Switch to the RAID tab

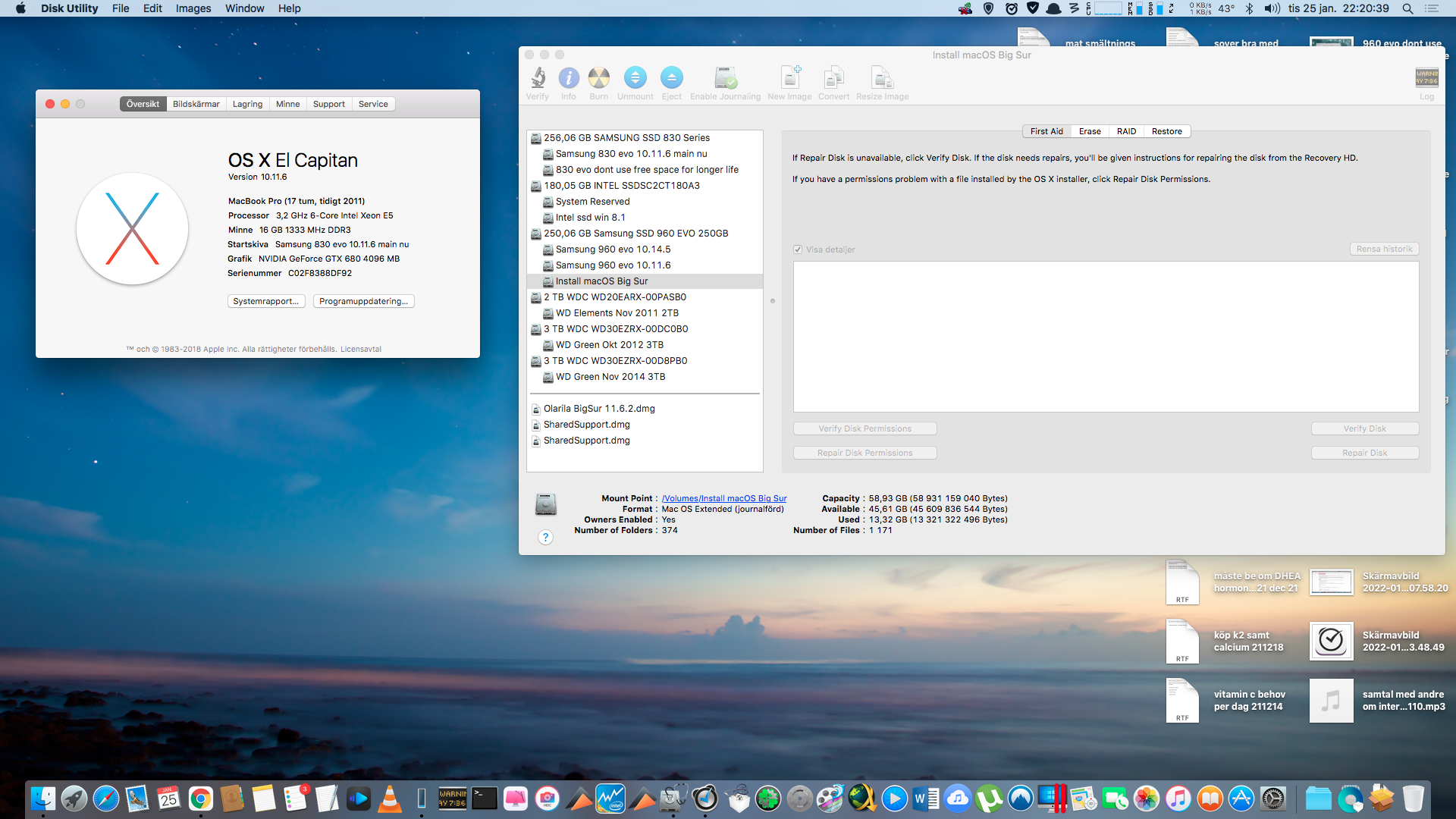[x=1126, y=131]
